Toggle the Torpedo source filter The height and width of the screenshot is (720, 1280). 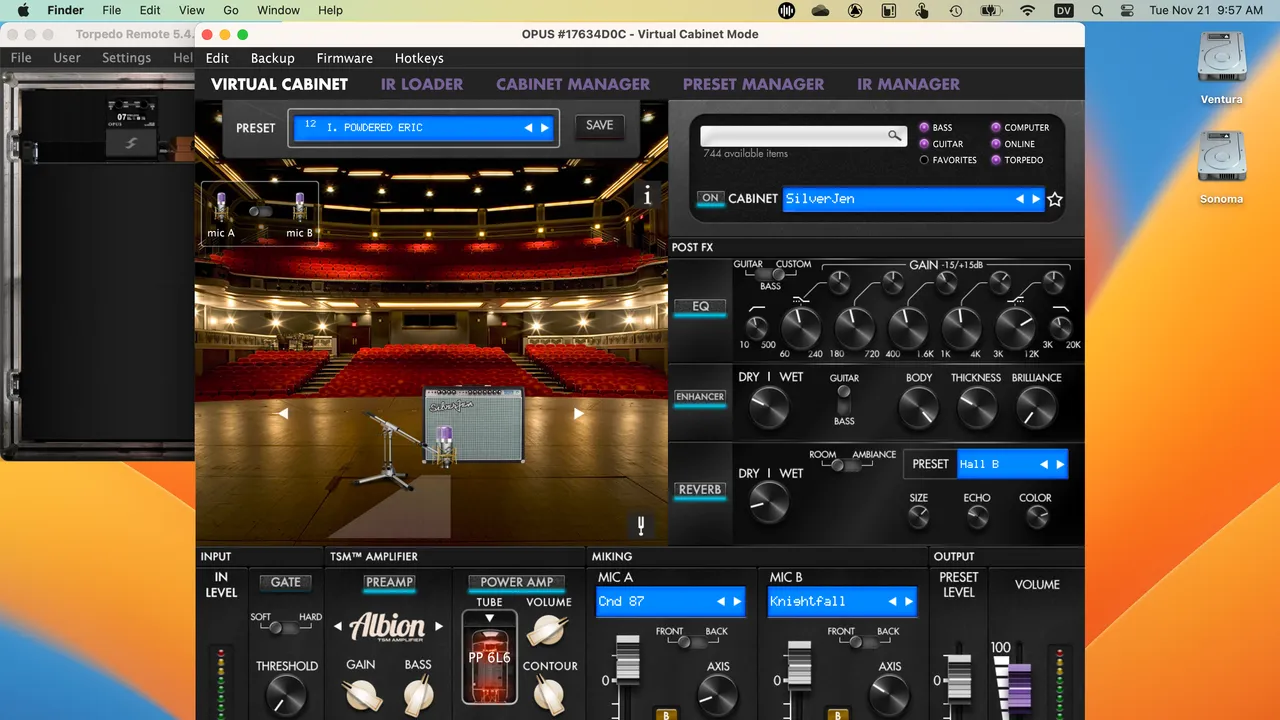pyautogui.click(x=996, y=160)
